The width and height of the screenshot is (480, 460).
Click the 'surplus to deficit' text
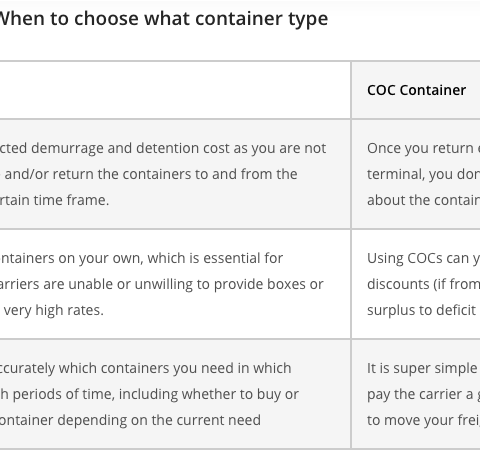421,310
